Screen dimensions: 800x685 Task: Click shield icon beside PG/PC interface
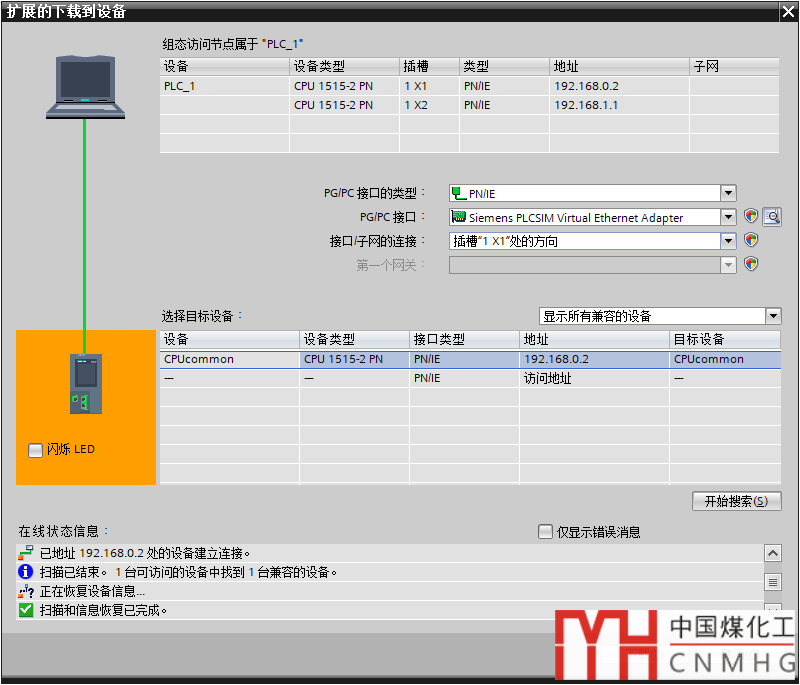[751, 216]
